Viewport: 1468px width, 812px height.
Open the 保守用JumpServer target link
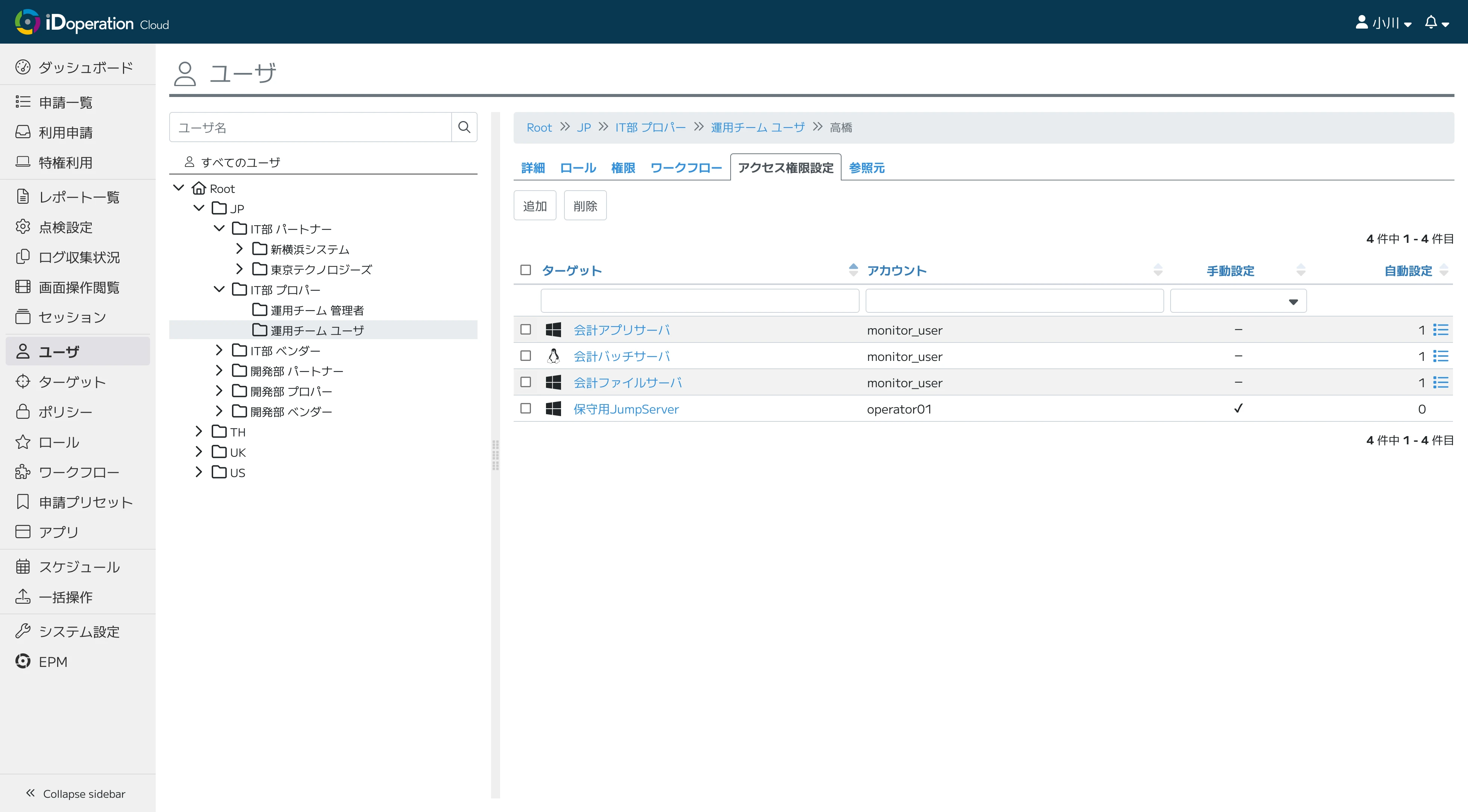pyautogui.click(x=626, y=409)
